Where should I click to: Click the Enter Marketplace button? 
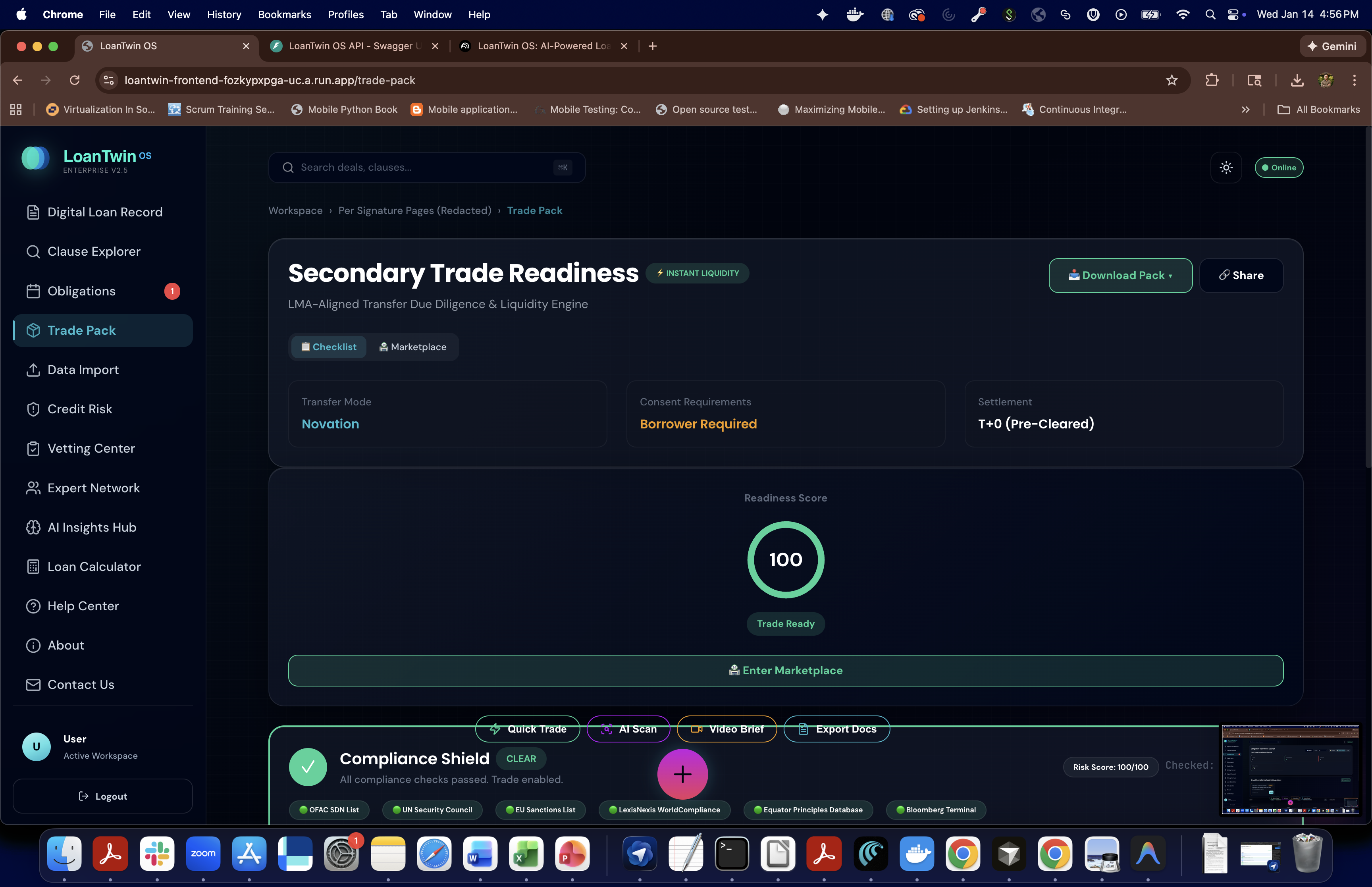[785, 671]
